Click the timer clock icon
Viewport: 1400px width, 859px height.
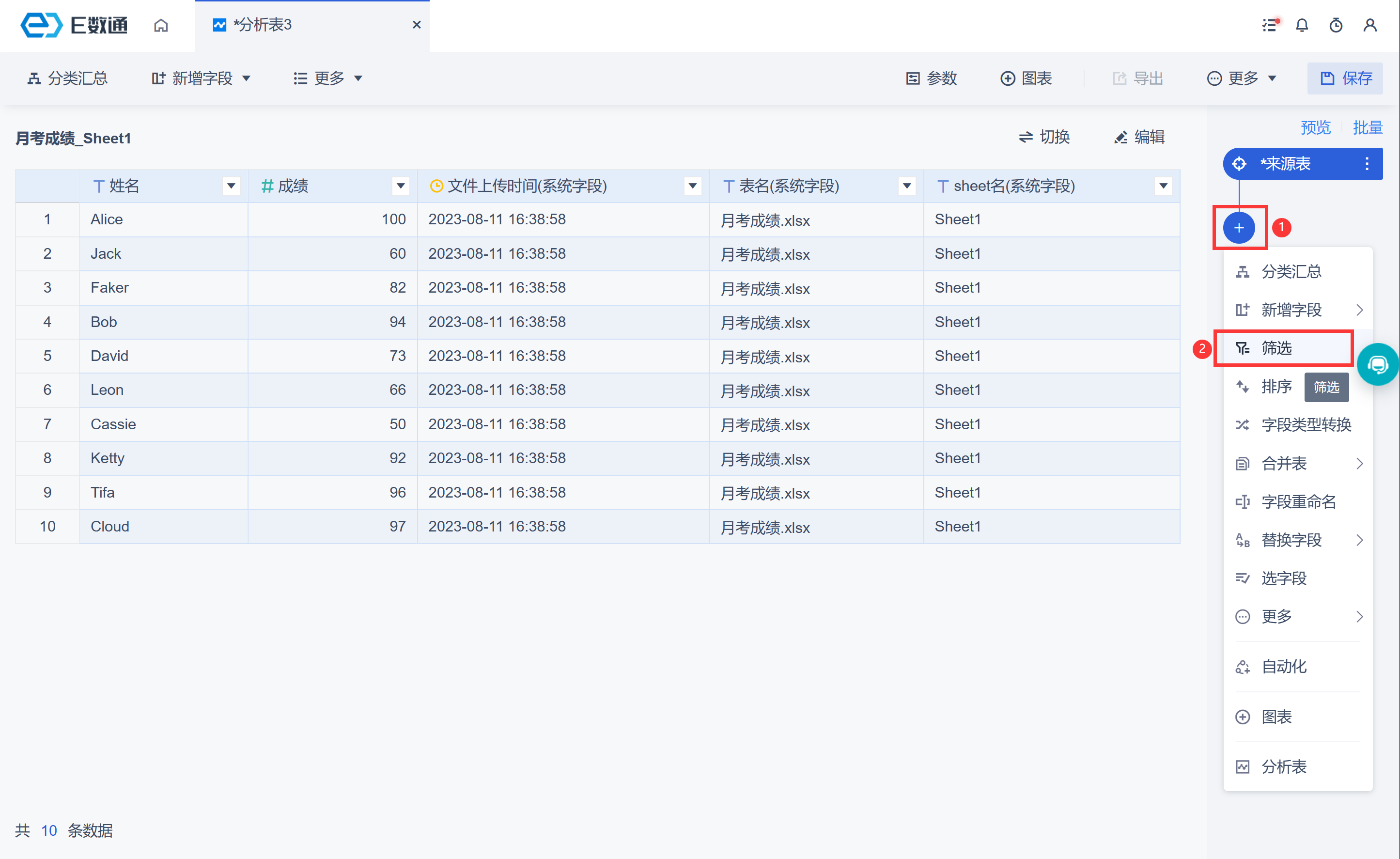tap(1336, 26)
